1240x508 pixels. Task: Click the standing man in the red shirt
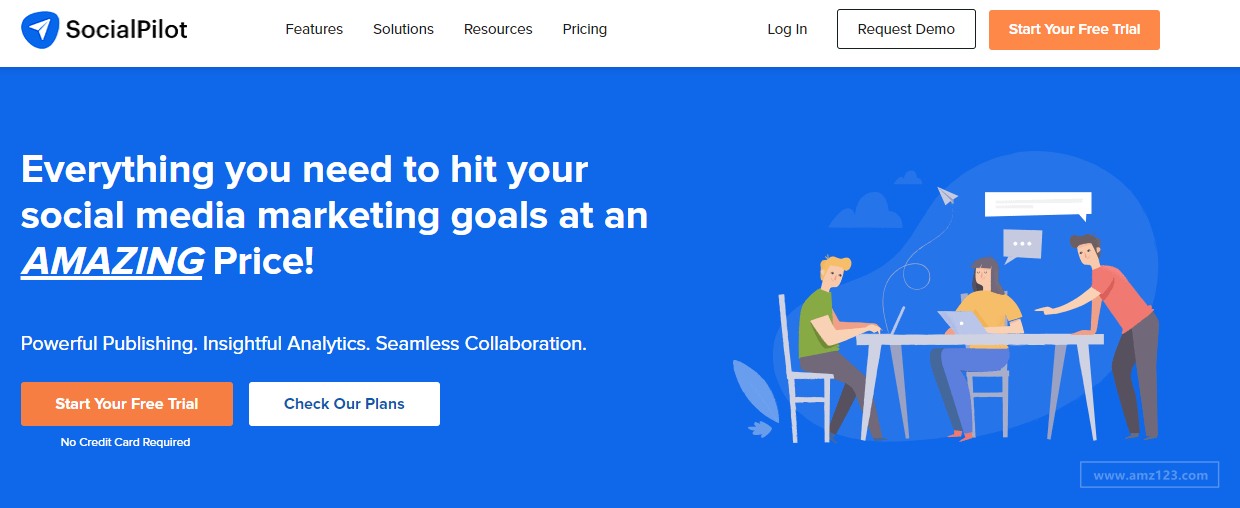click(x=1117, y=320)
